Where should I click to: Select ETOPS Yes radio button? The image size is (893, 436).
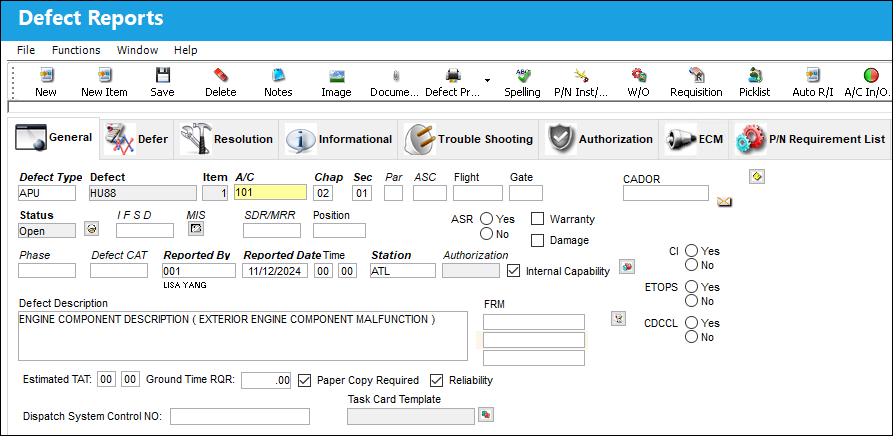pos(691,286)
